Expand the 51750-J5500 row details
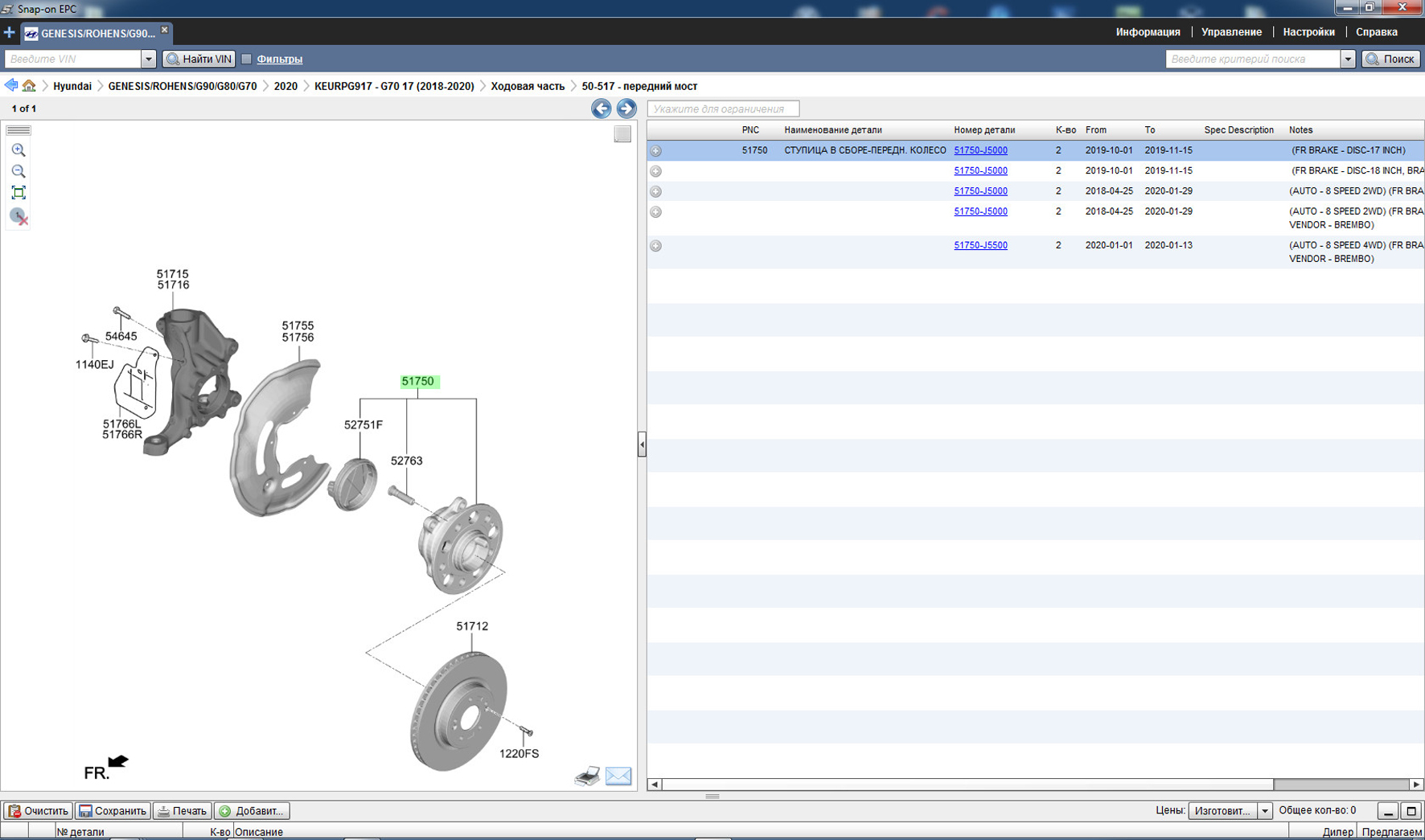This screenshot has height=840, width=1425. point(656,246)
